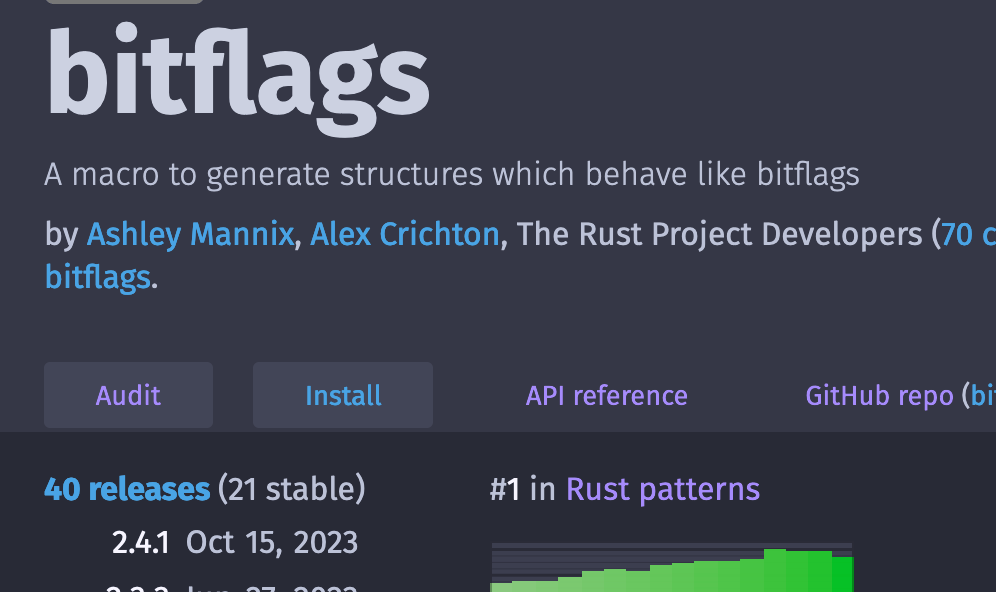
Task: Browse the Rust patterns category
Action: coord(662,489)
